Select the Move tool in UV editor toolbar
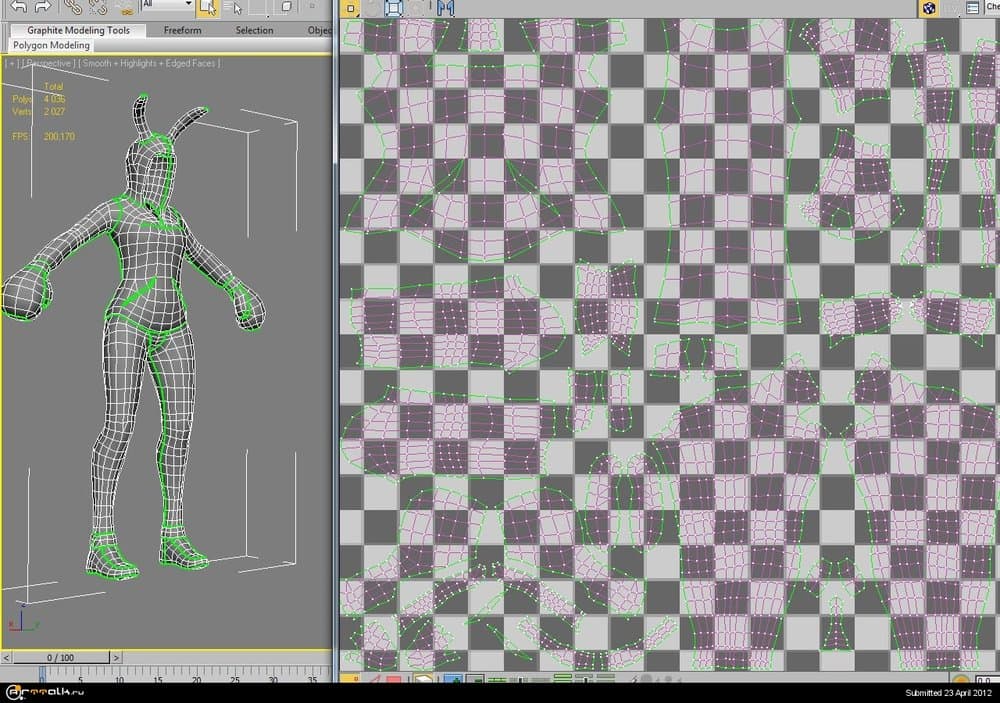This screenshot has width=1000, height=703. click(350, 8)
